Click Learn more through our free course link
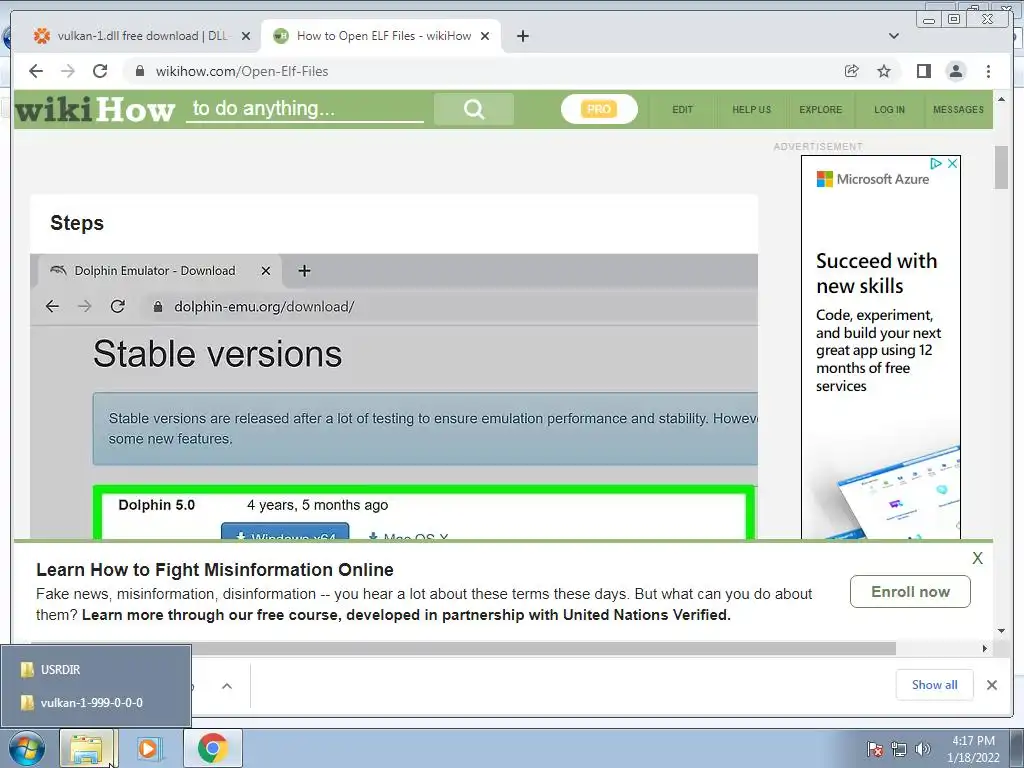This screenshot has width=1024, height=768. tap(406, 615)
